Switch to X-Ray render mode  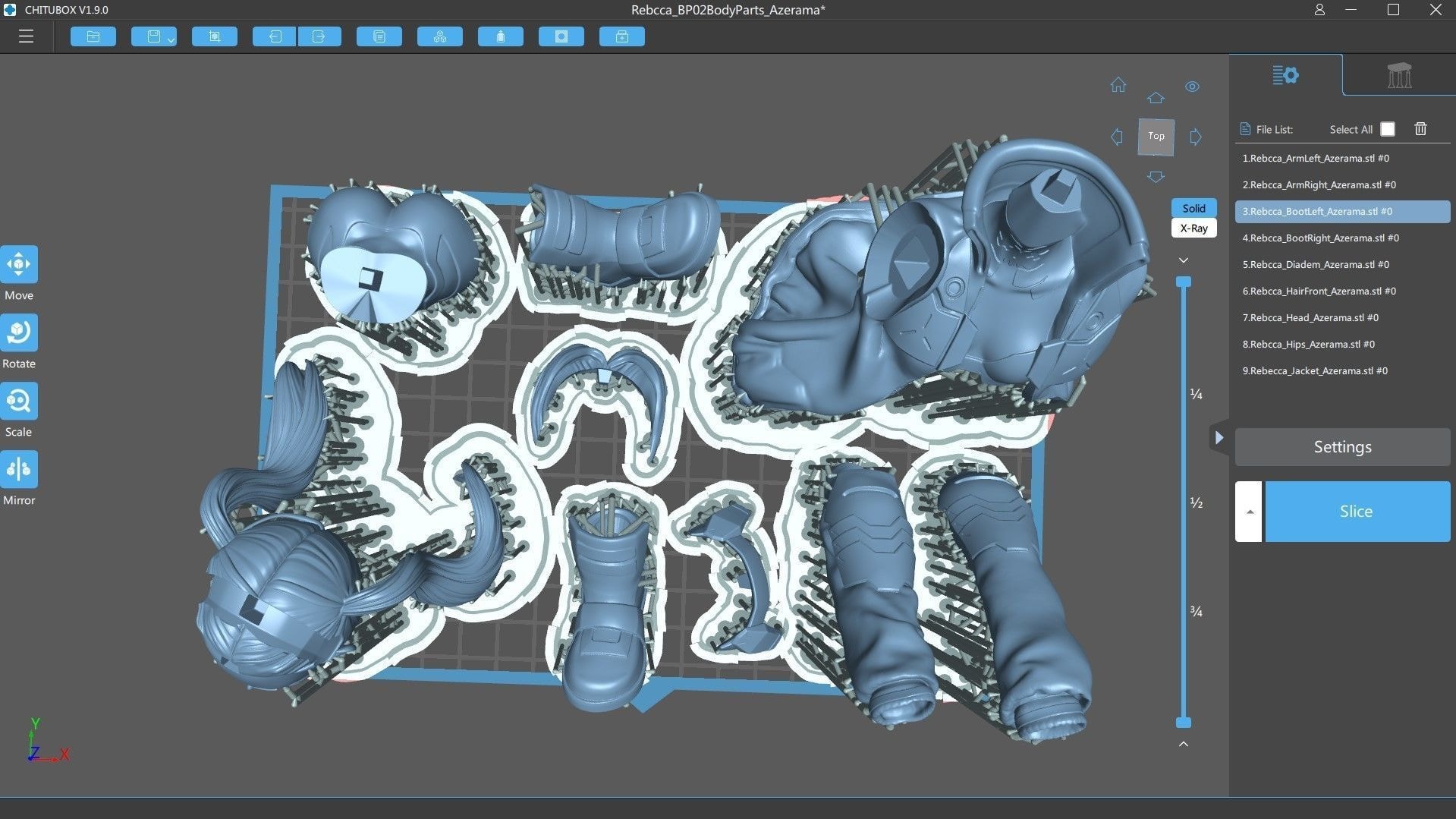pyautogui.click(x=1193, y=228)
